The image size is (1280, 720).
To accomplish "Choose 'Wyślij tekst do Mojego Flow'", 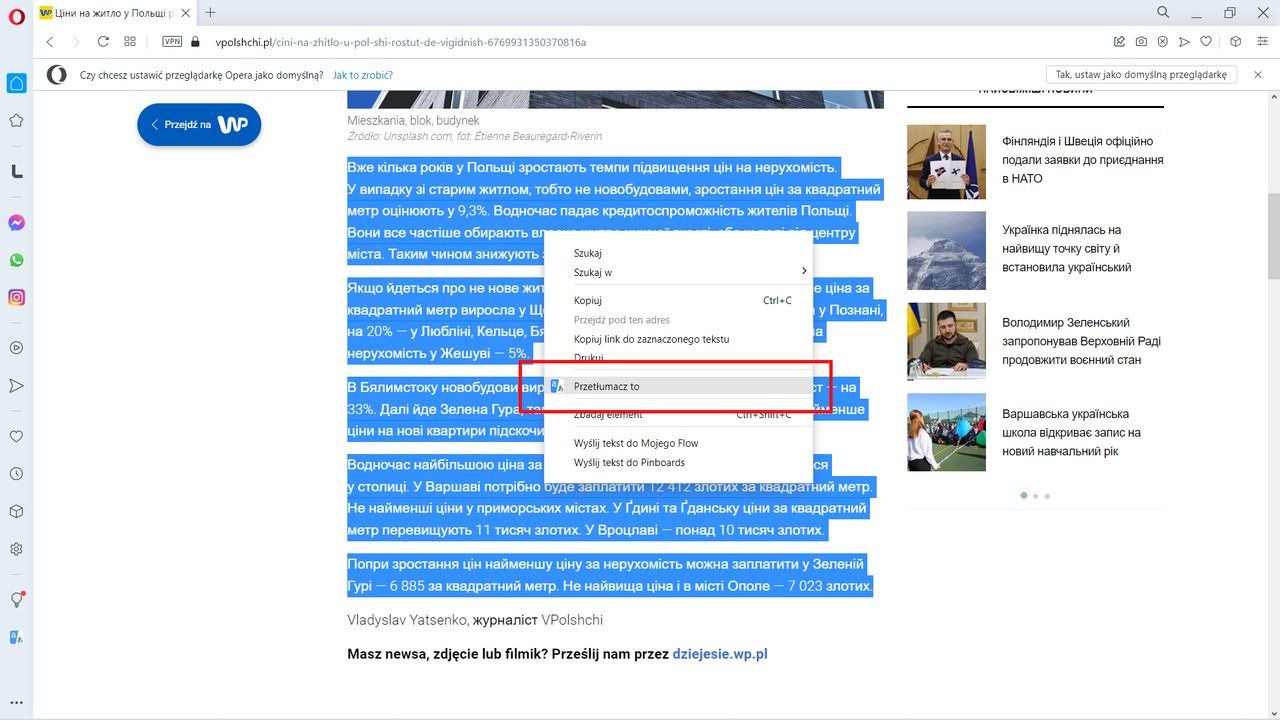I will (676, 443).
